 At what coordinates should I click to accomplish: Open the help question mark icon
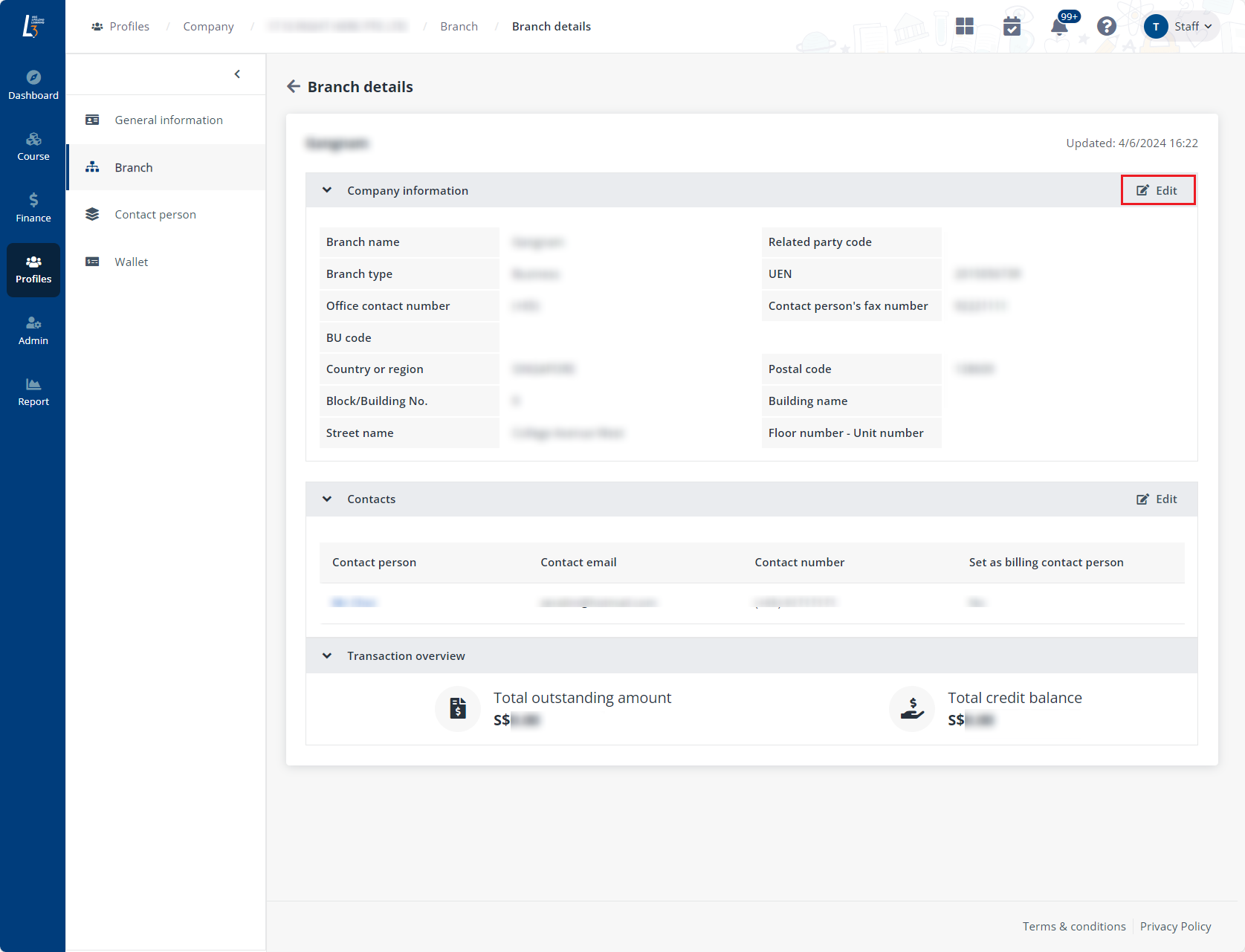[x=1106, y=27]
